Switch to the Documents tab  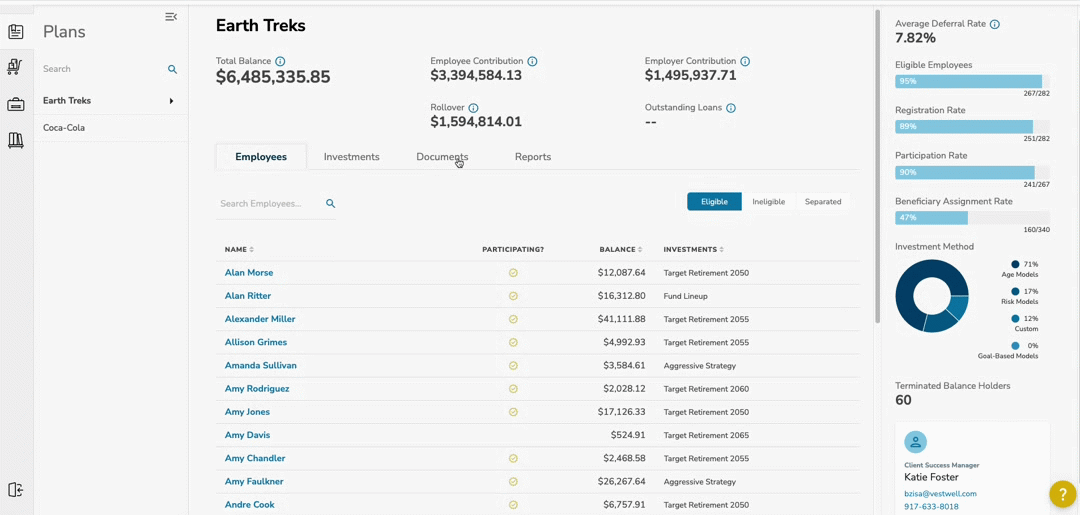pyautogui.click(x=442, y=157)
